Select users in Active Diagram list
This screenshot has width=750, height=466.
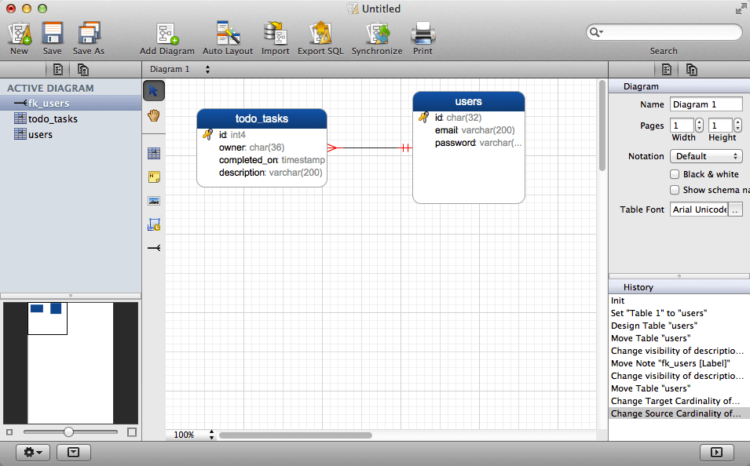pyautogui.click(x=71, y=134)
